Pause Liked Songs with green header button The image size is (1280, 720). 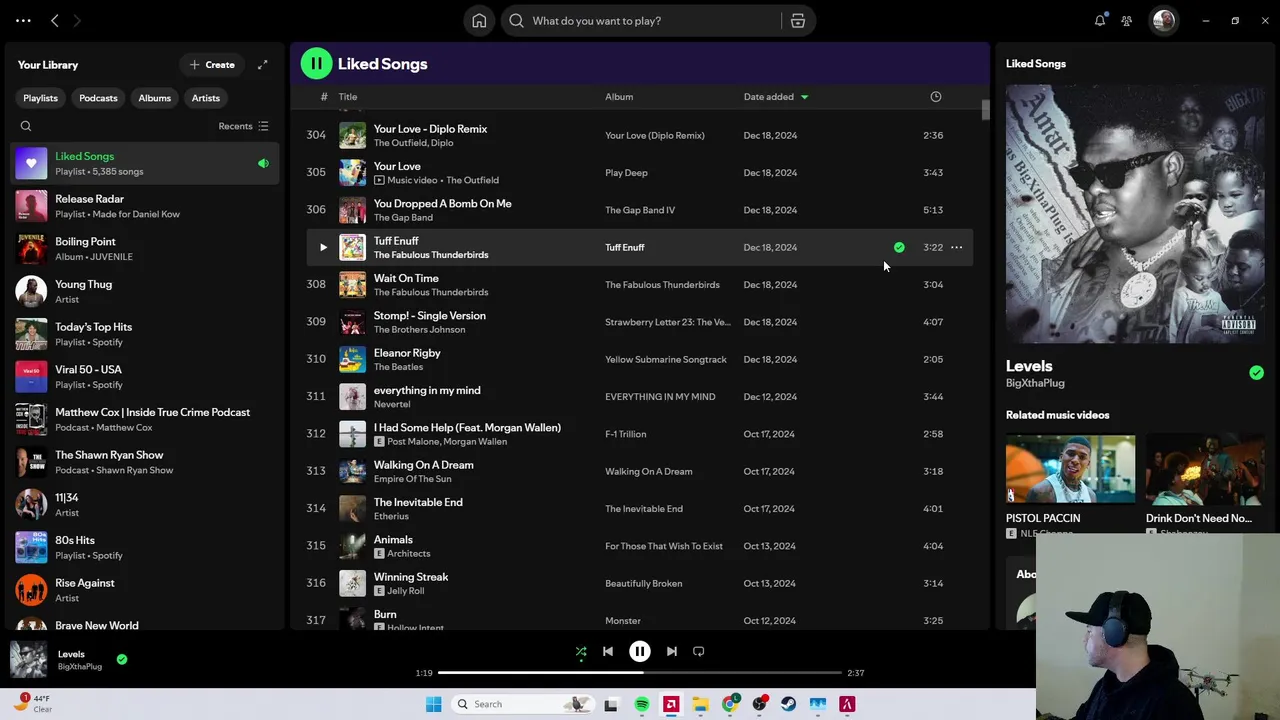tap(316, 64)
